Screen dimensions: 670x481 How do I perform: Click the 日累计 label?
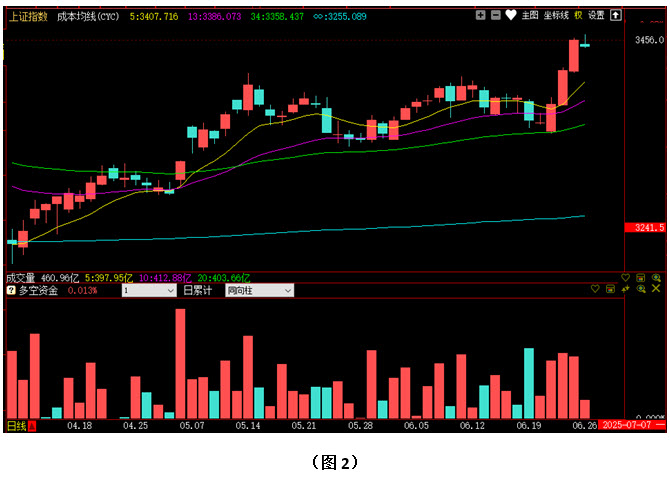click(x=197, y=290)
